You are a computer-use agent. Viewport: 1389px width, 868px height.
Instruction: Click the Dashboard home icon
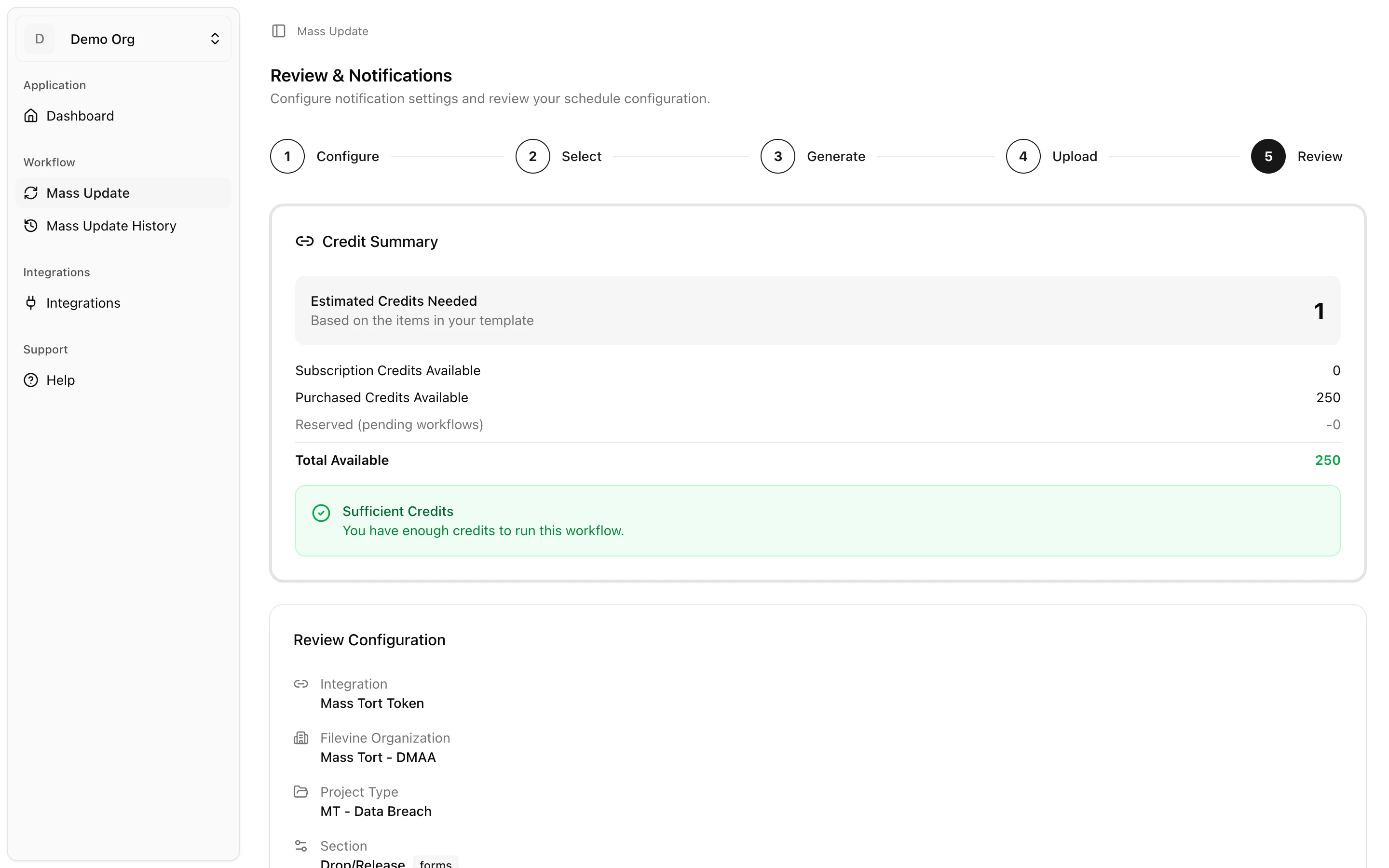[x=31, y=115]
